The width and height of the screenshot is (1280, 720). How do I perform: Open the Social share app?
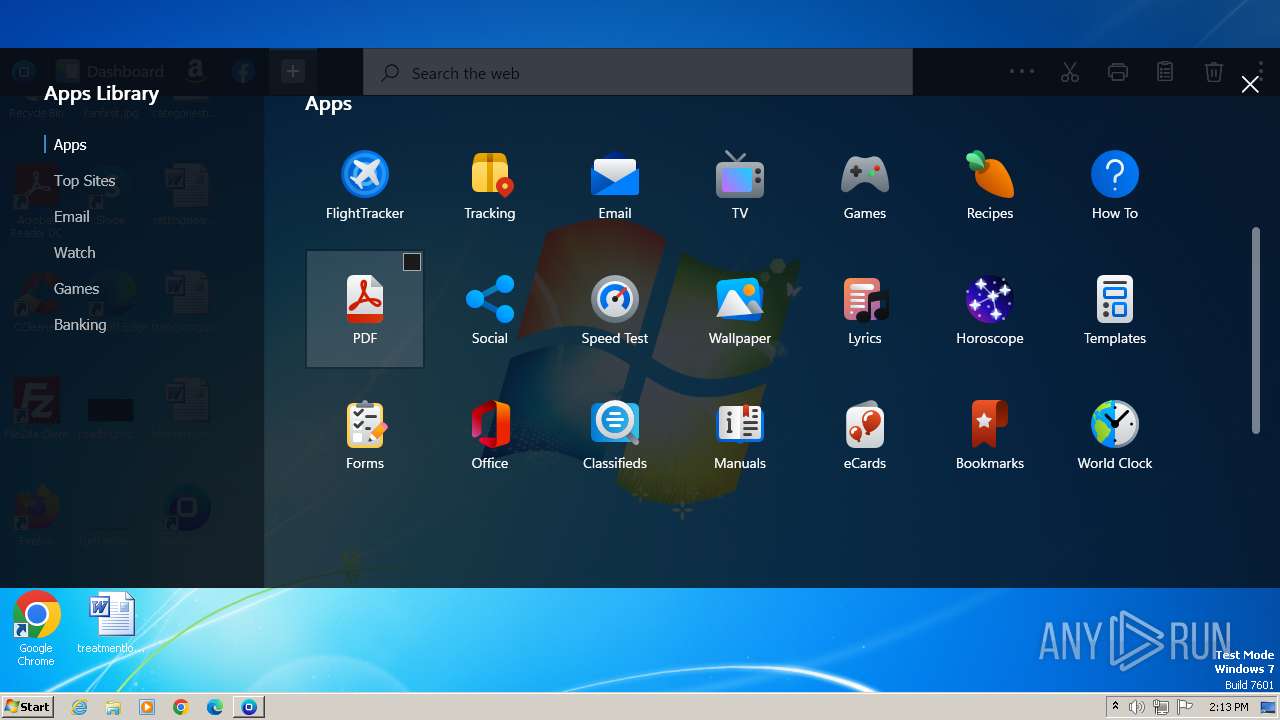(490, 310)
